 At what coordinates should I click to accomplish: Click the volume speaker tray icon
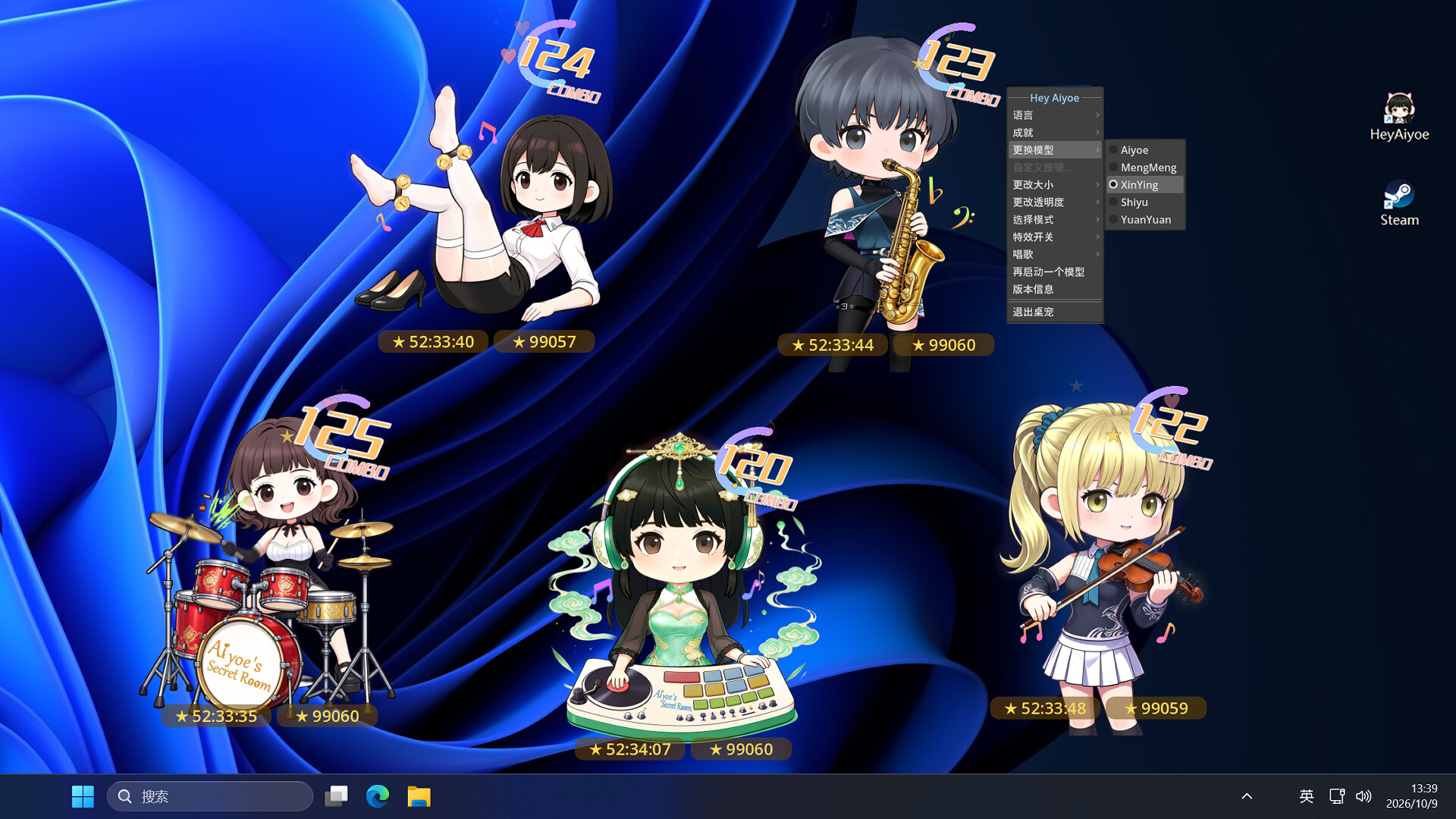click(x=1363, y=796)
